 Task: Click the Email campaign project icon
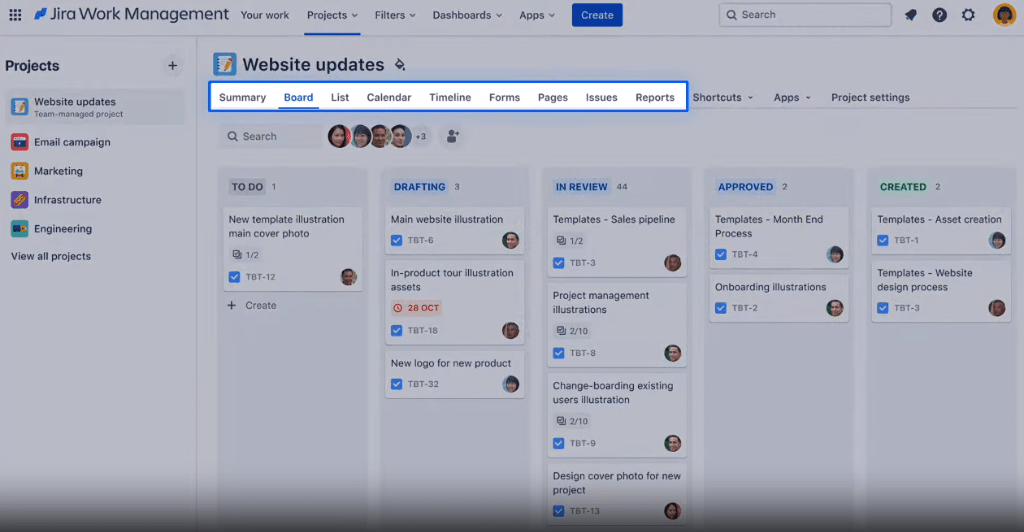(20, 142)
